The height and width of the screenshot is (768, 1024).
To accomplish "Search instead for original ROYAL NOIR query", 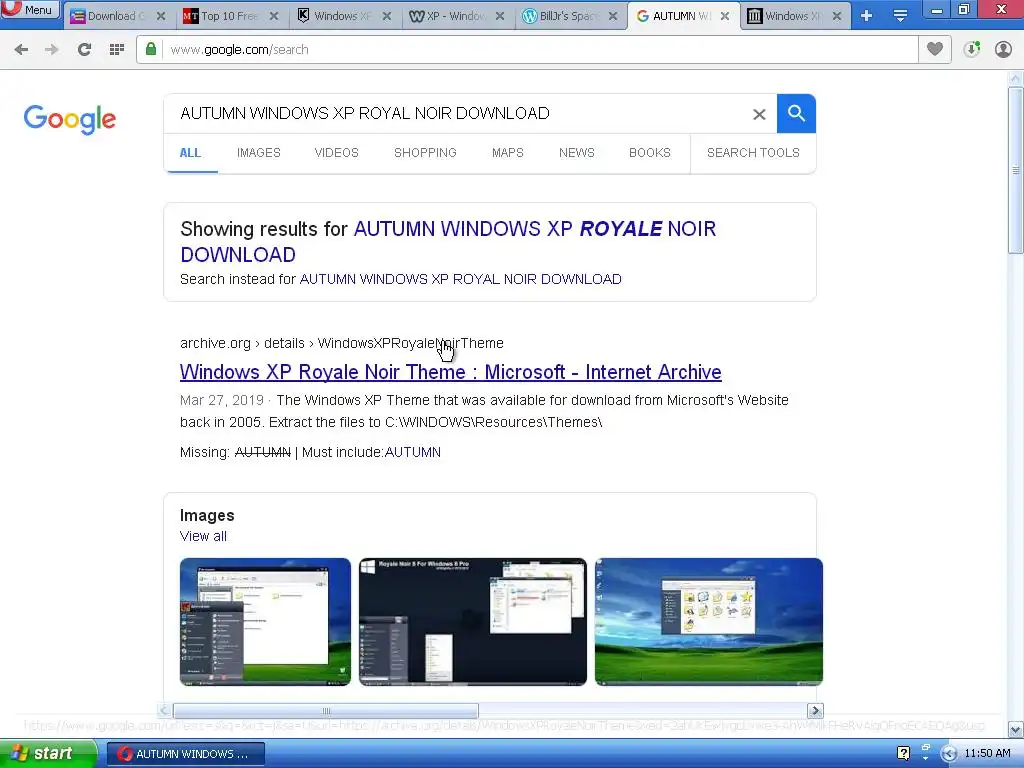I will [x=460, y=280].
